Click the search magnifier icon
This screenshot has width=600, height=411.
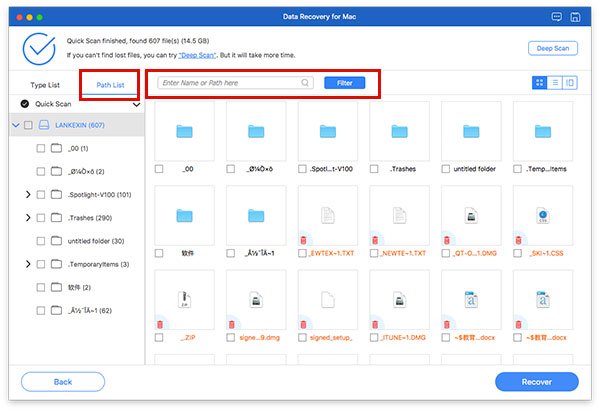[x=305, y=83]
